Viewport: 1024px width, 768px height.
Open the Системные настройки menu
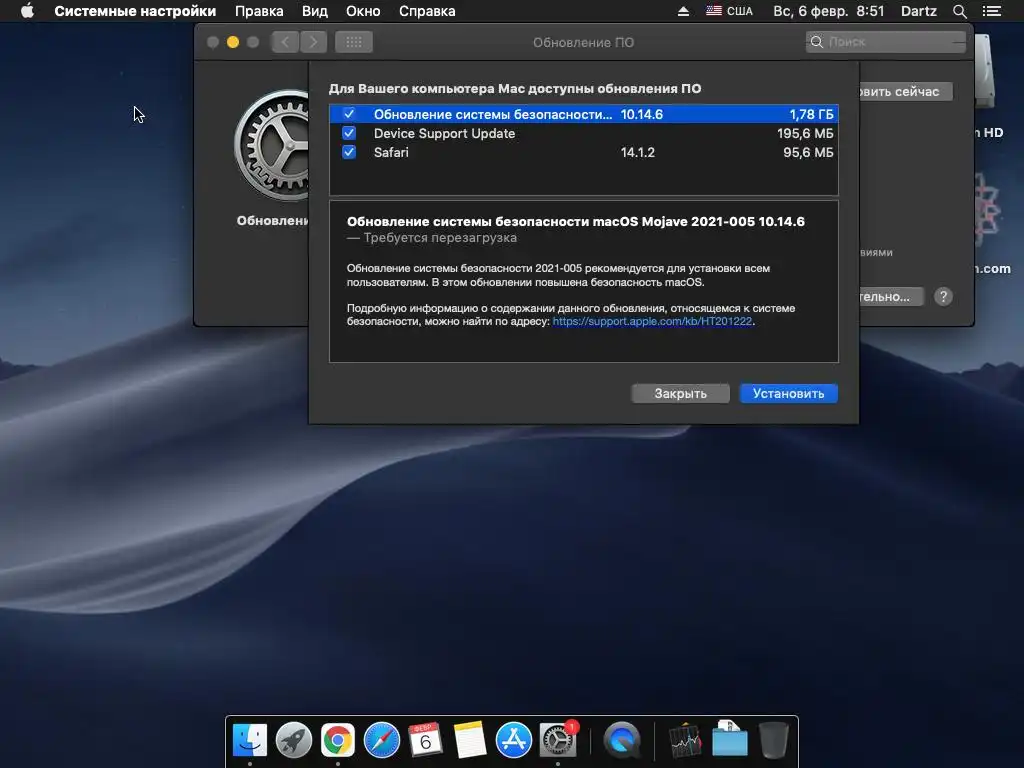coord(135,11)
